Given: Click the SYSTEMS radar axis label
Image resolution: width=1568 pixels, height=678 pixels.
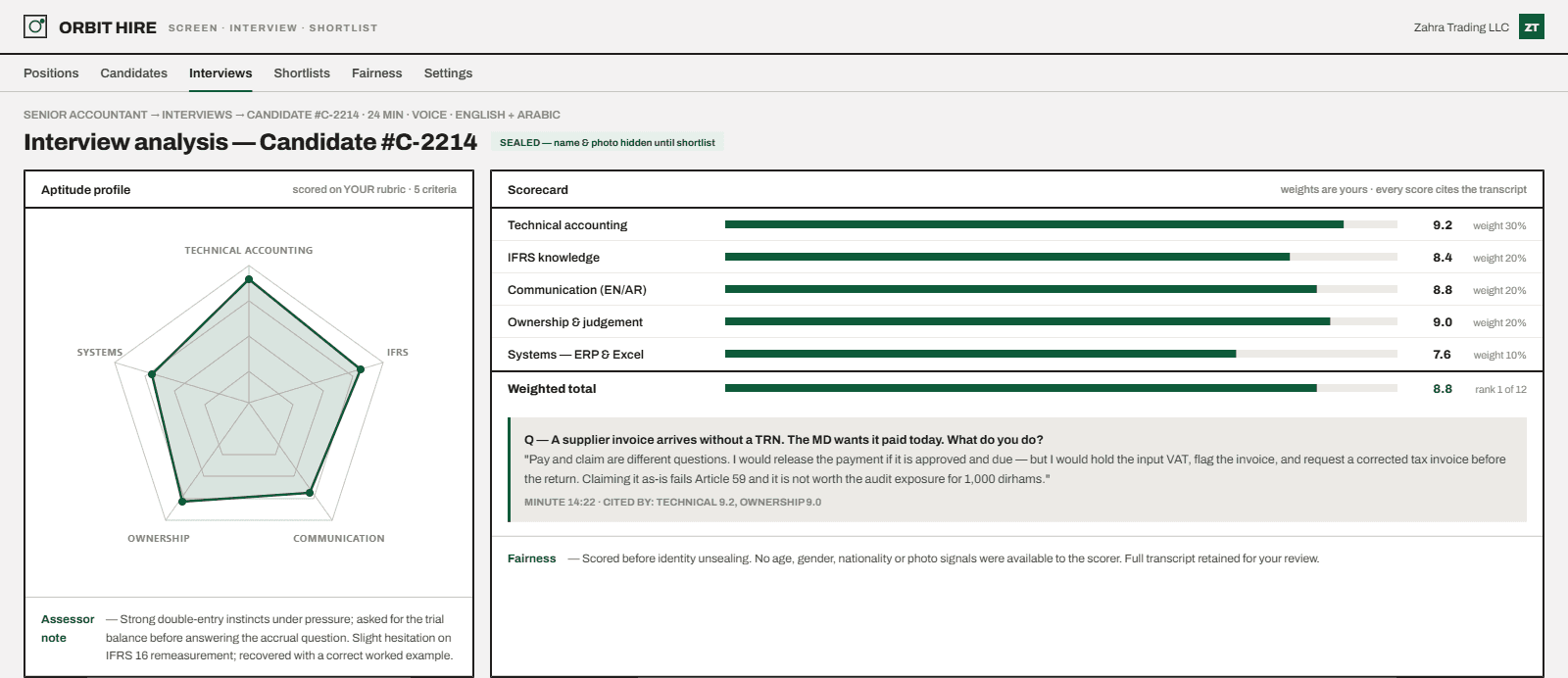Looking at the screenshot, I should (x=100, y=352).
